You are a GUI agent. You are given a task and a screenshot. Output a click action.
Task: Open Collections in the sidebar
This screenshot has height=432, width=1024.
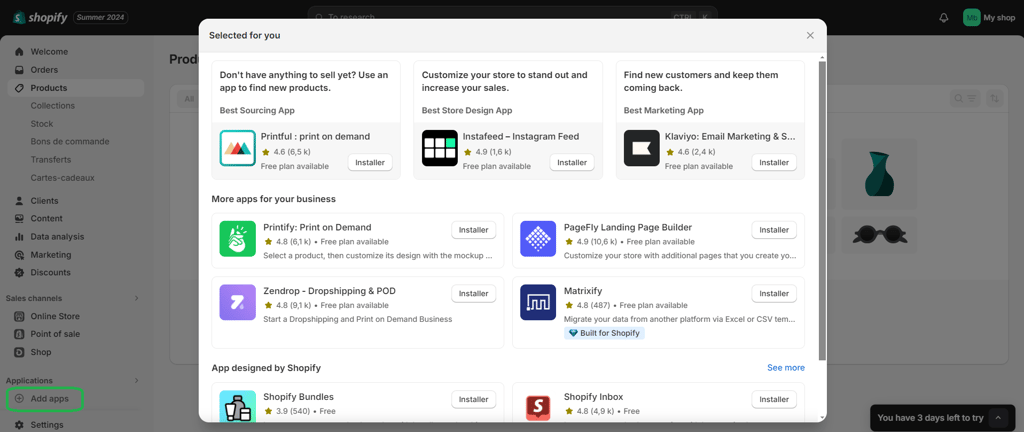(x=53, y=106)
